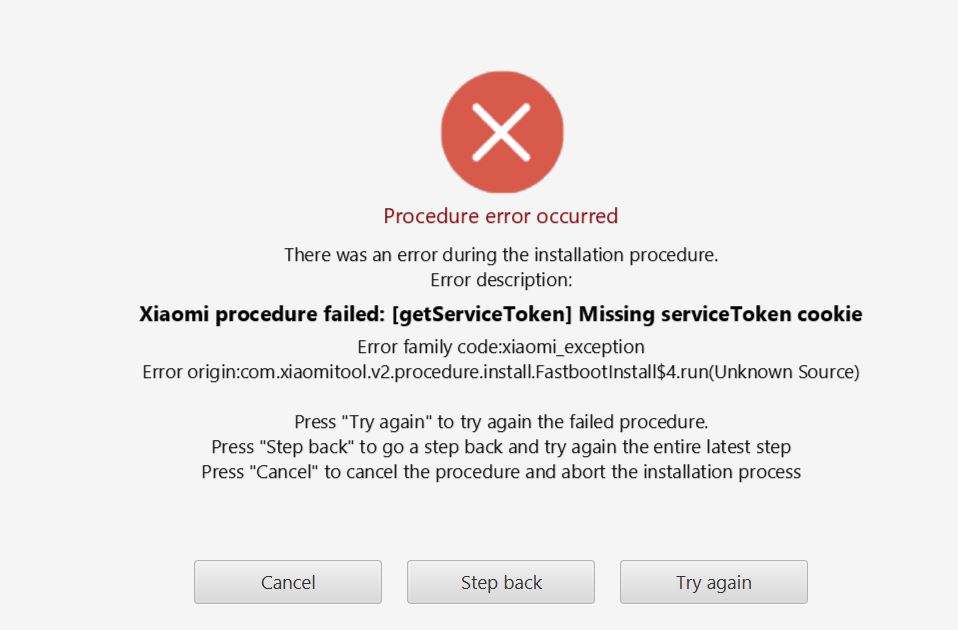Click the "Xiaomi procedure failed" bold text
Viewport: 958px width, 630px height.
pyautogui.click(x=262, y=315)
